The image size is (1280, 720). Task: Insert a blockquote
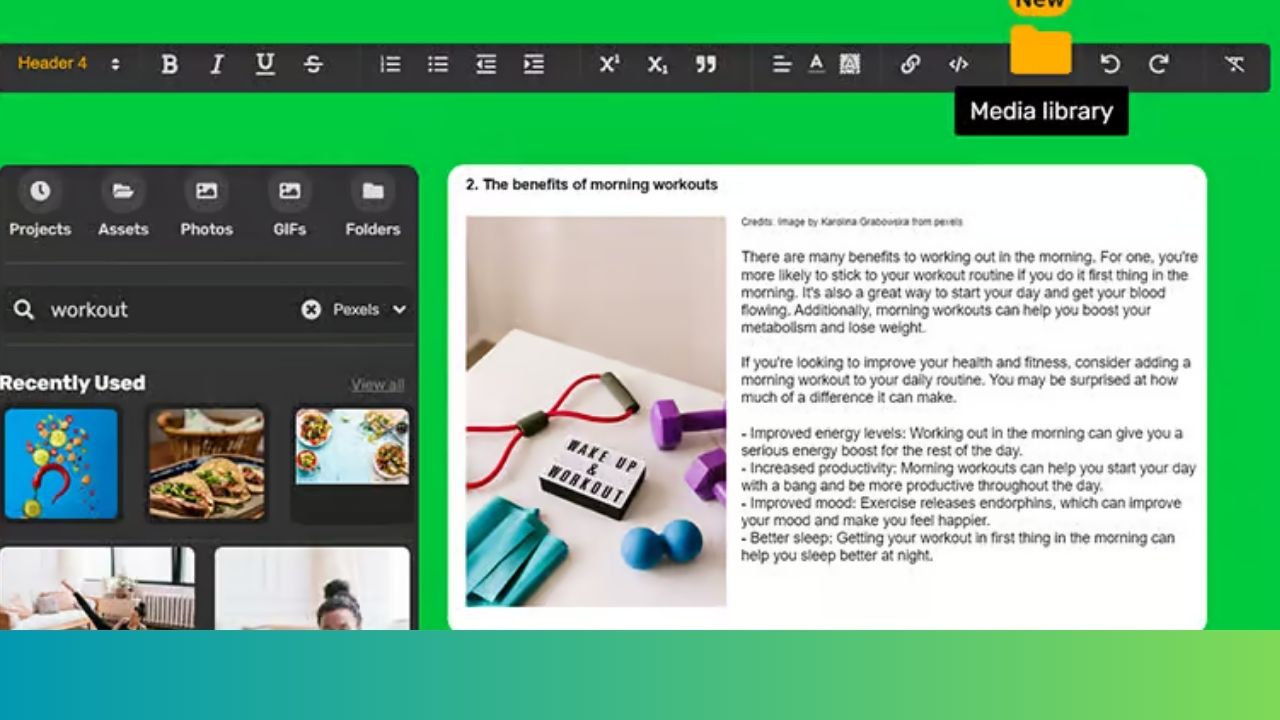[706, 65]
